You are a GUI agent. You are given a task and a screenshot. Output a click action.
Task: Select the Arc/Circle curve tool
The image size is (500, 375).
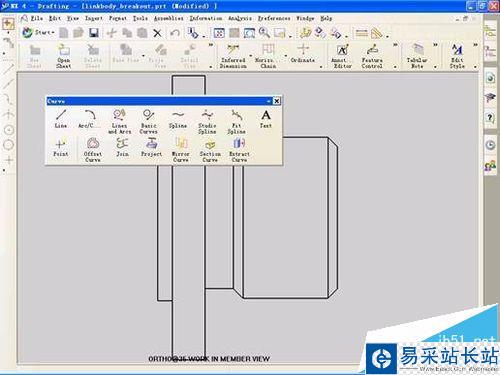point(89,119)
